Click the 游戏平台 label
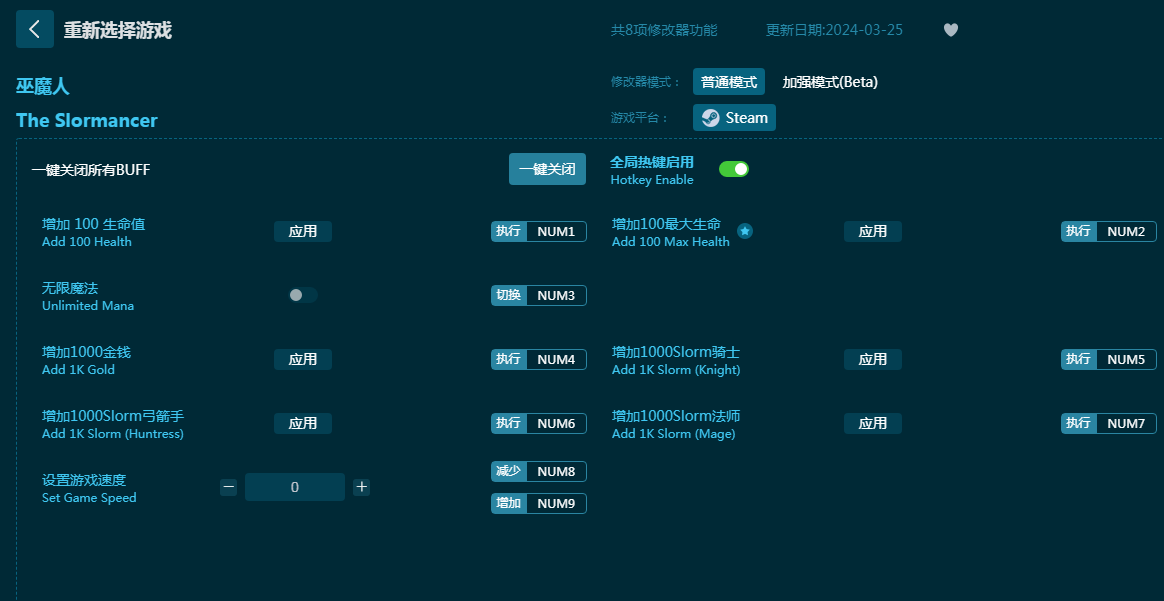Viewport: 1164px width, 601px height. pyautogui.click(x=639, y=118)
